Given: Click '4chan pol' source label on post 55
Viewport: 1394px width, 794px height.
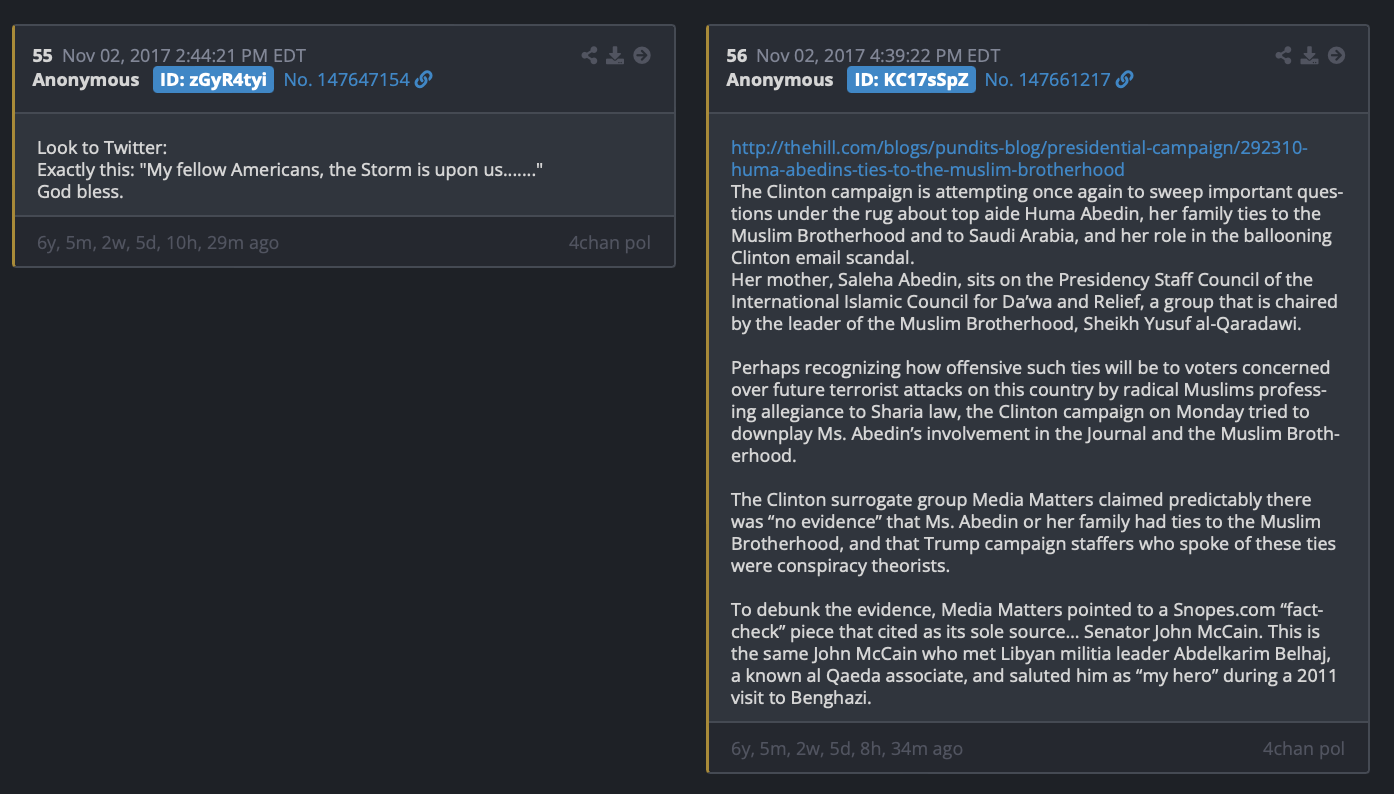Looking at the screenshot, I should click(609, 243).
